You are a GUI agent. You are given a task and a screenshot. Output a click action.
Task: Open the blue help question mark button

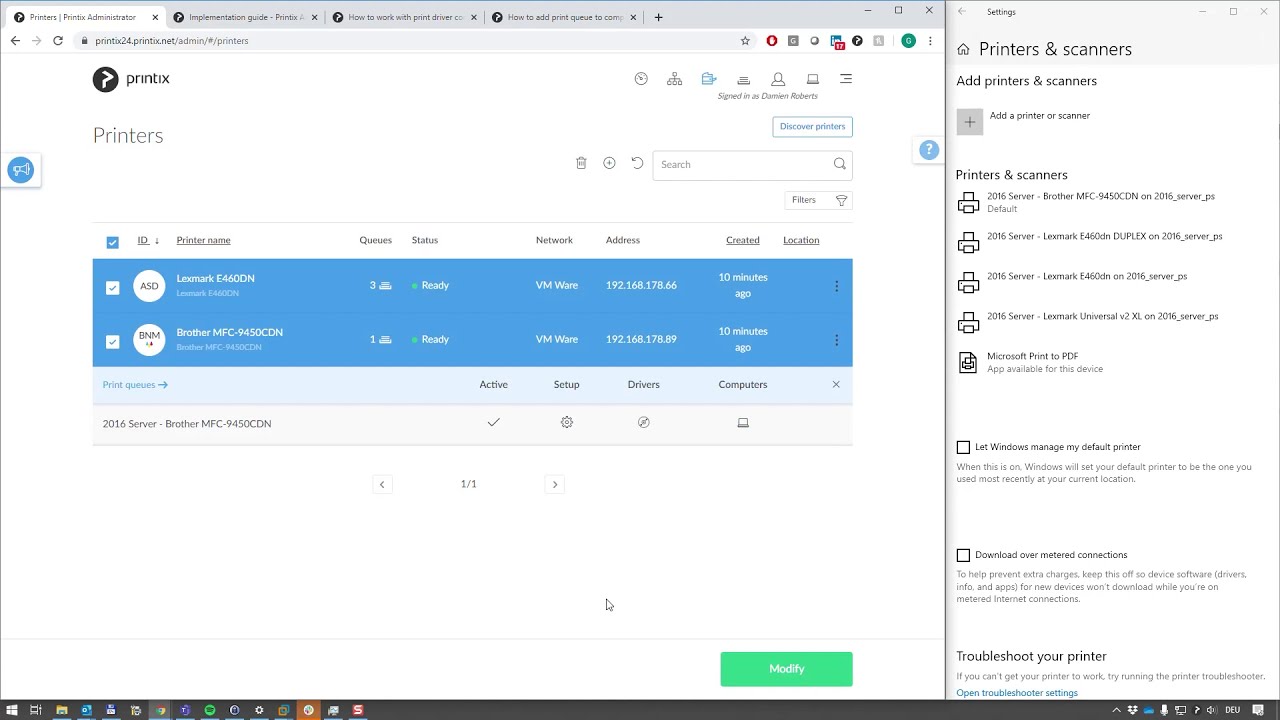[929, 150]
